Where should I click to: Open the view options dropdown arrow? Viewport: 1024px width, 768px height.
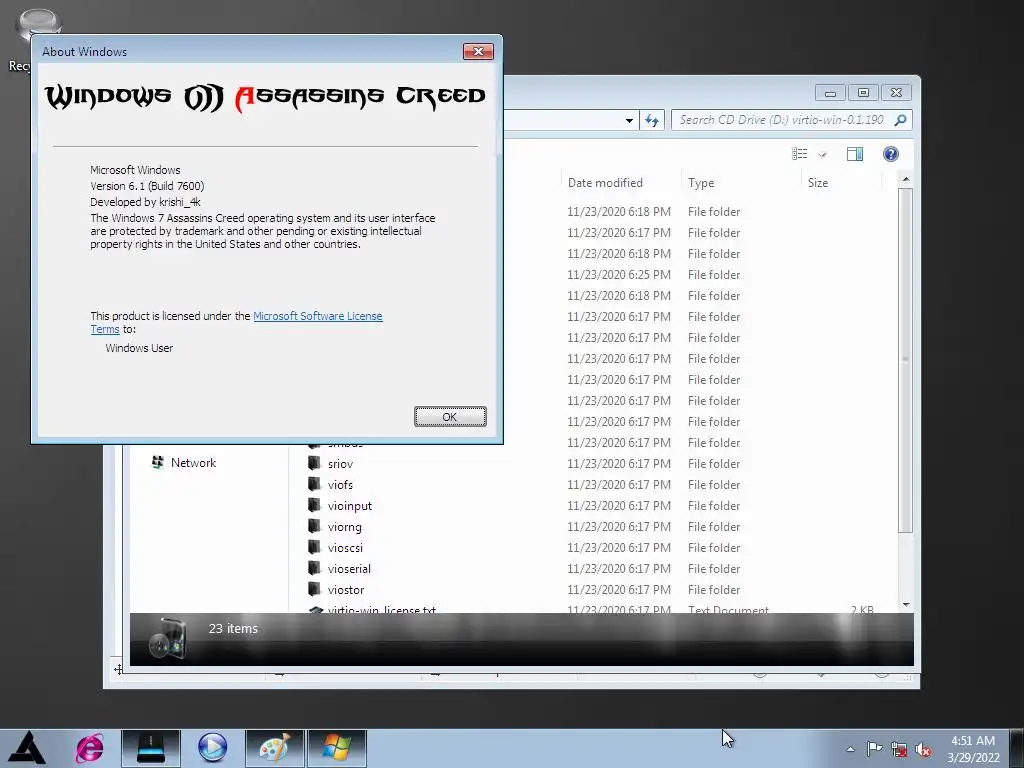pyautogui.click(x=822, y=154)
